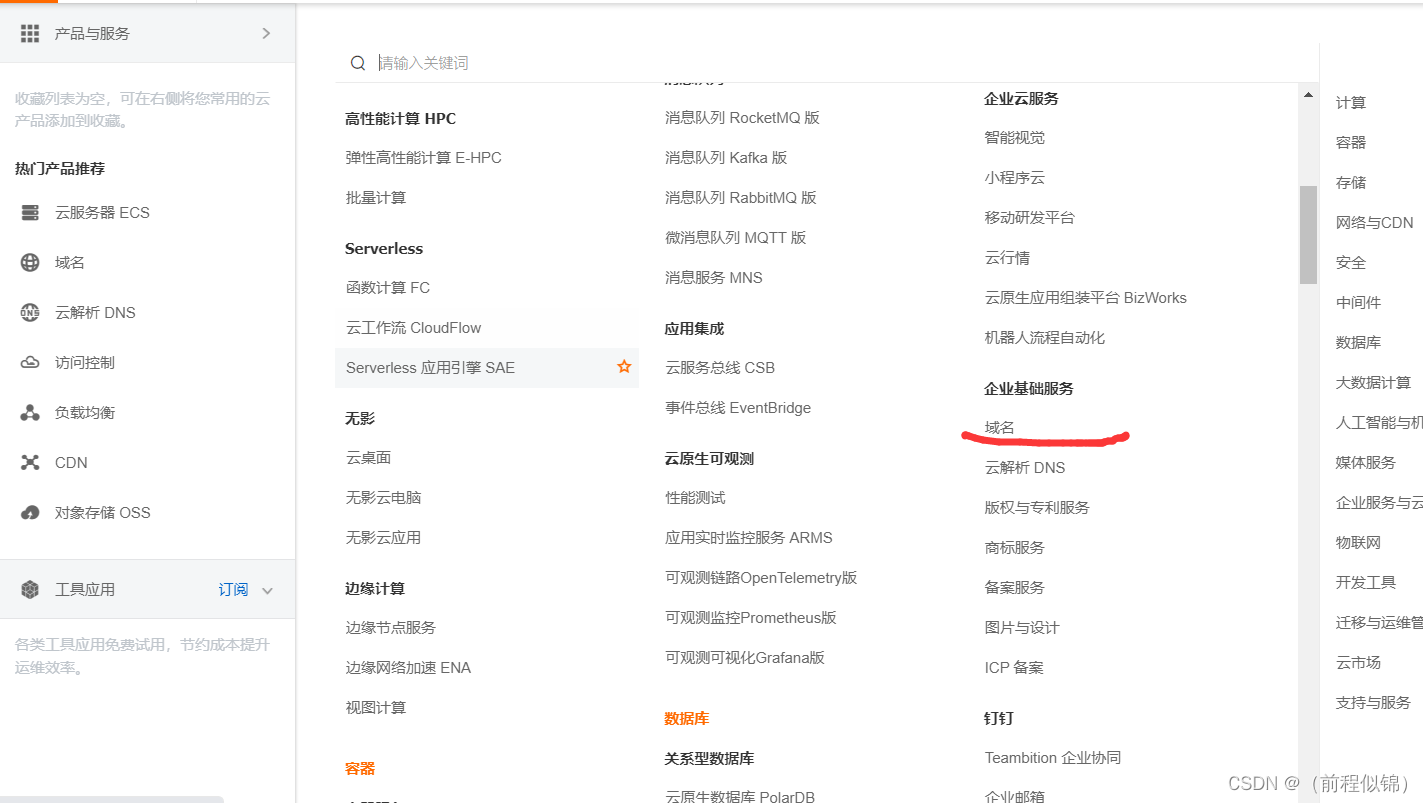Image resolution: width=1423 pixels, height=803 pixels.
Task: Open 智能视觉 product
Action: point(1015,137)
